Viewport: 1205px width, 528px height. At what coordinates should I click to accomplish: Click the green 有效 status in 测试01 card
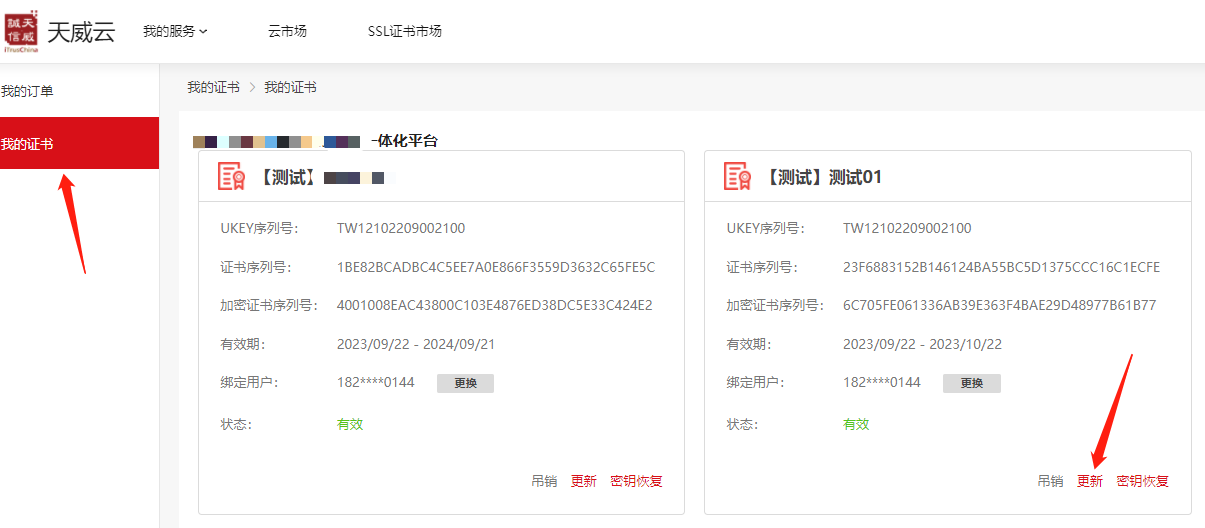[856, 424]
